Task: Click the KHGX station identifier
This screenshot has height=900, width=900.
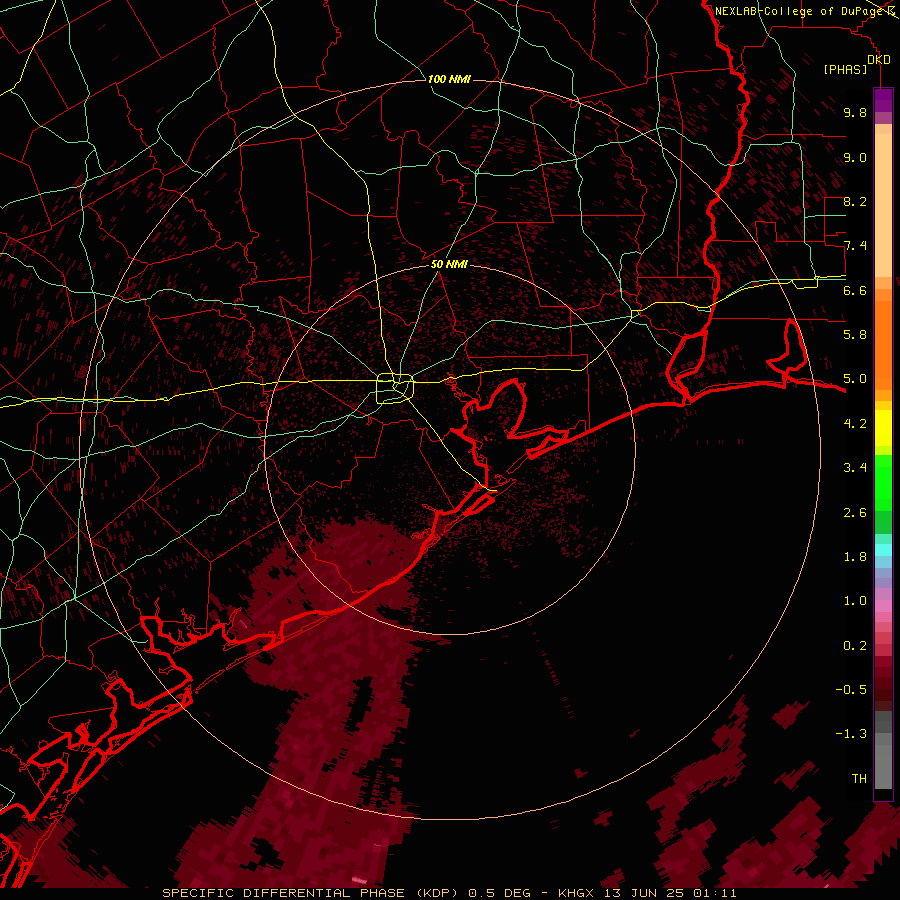Action: [x=577, y=893]
